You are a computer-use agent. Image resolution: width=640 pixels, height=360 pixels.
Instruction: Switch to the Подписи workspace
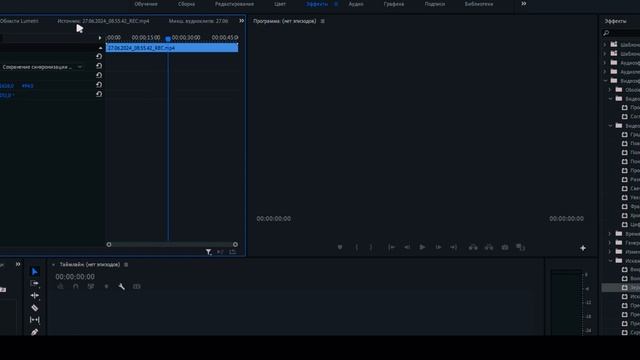pyautogui.click(x=435, y=4)
